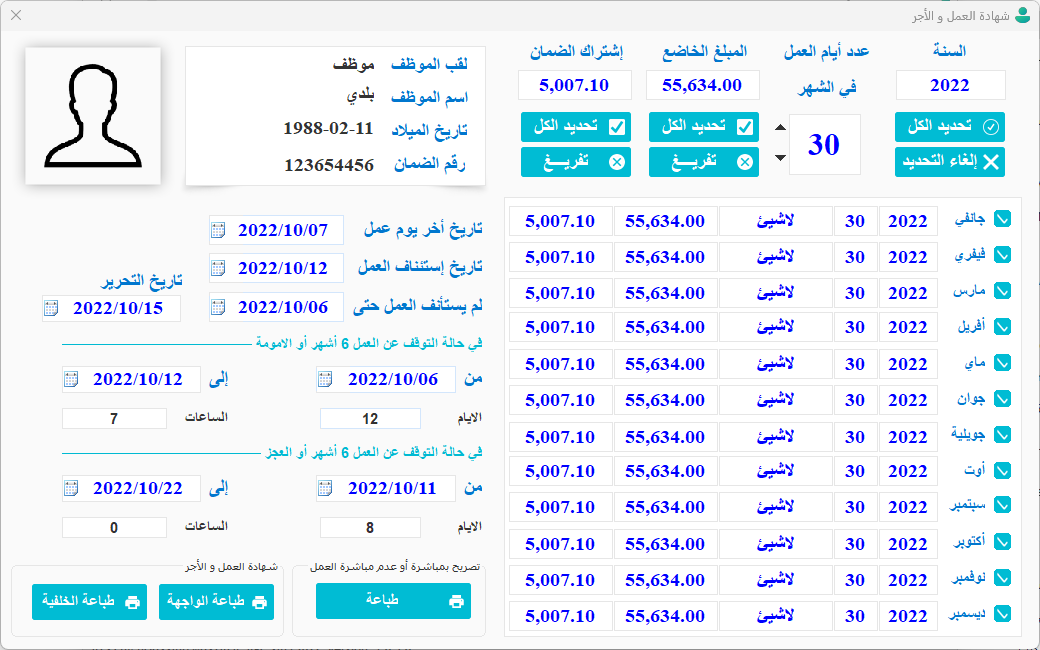Screen dimensions: 1040x650
Task: Toggle the جانفي month checkbox
Action: pos(1001,219)
